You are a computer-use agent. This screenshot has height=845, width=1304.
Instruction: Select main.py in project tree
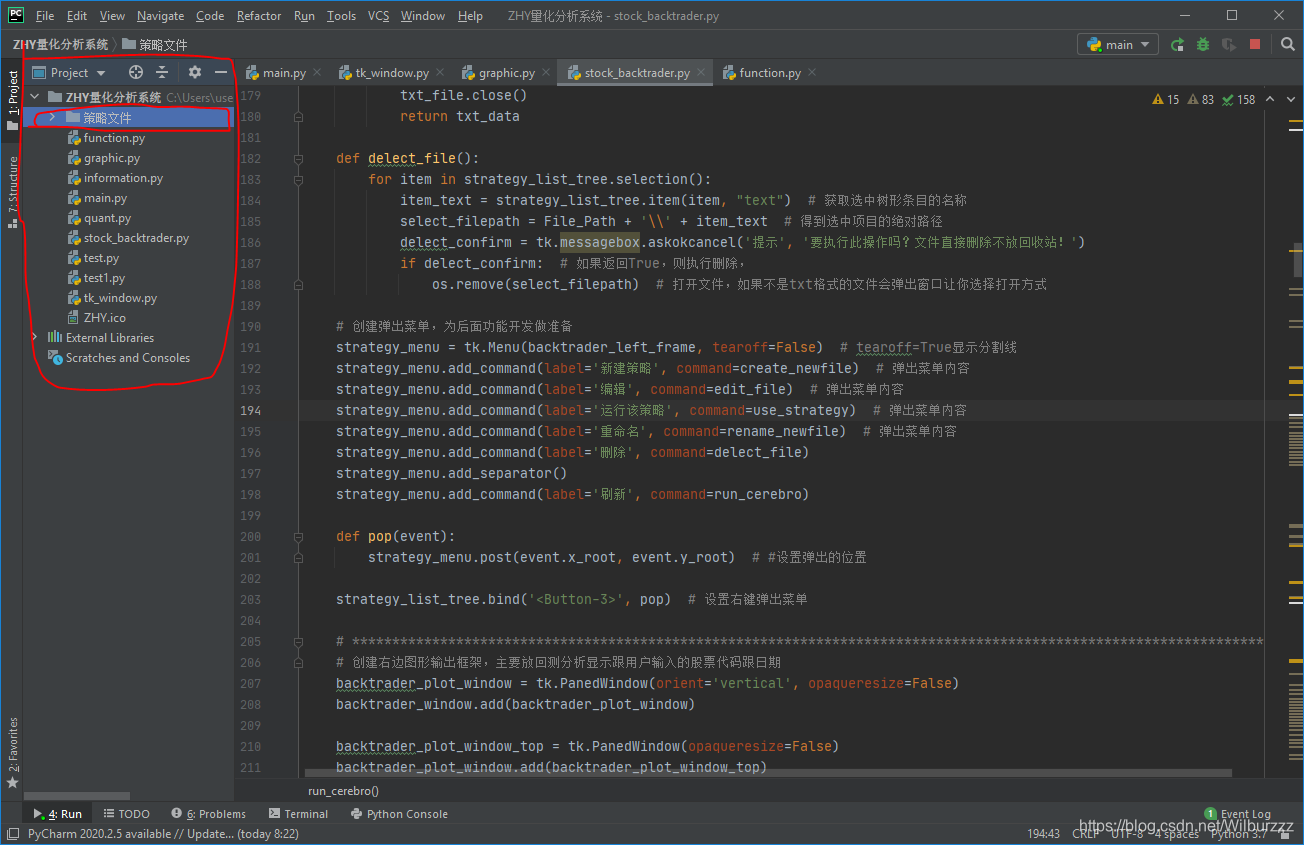pyautogui.click(x=104, y=198)
